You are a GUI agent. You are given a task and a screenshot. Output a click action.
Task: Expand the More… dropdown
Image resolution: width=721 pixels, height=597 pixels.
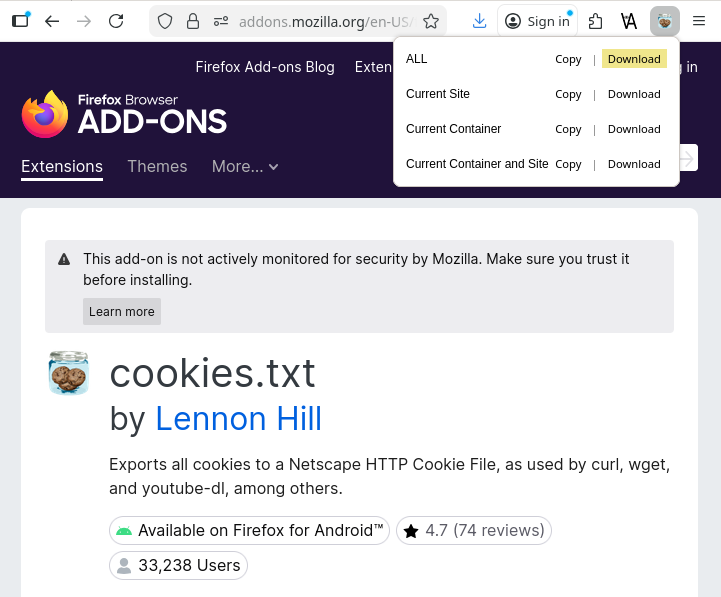tap(245, 167)
